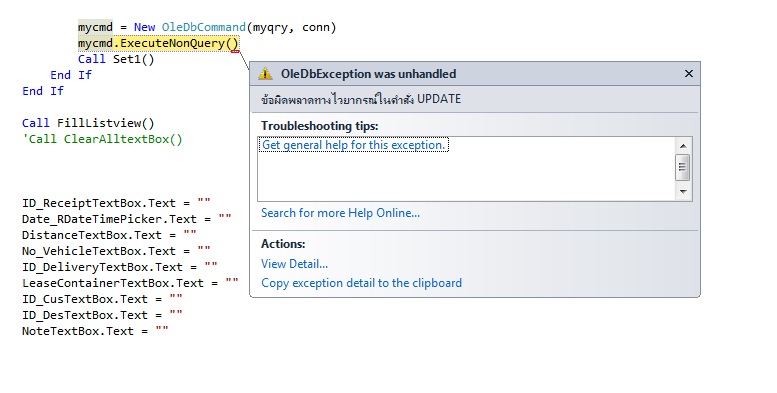Click the inner 'End If' line

click(71, 75)
